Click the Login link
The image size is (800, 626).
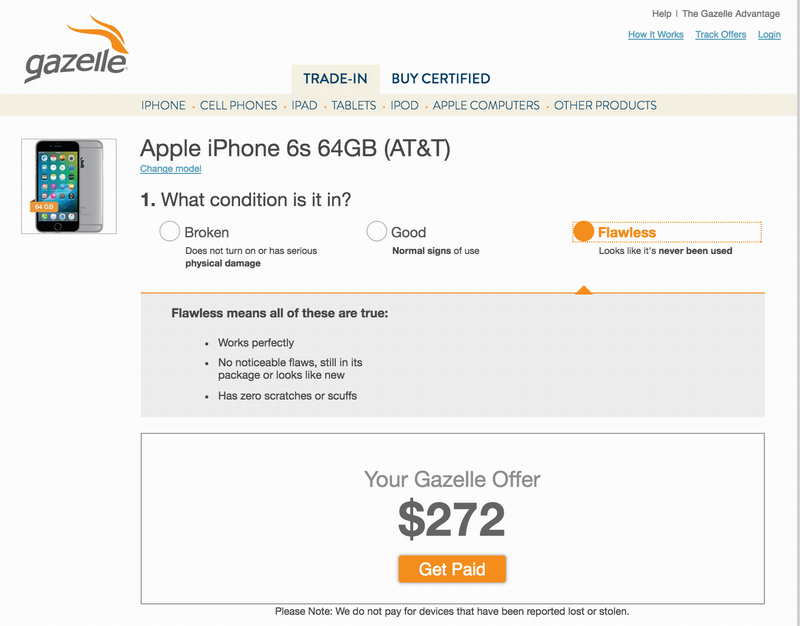point(769,34)
